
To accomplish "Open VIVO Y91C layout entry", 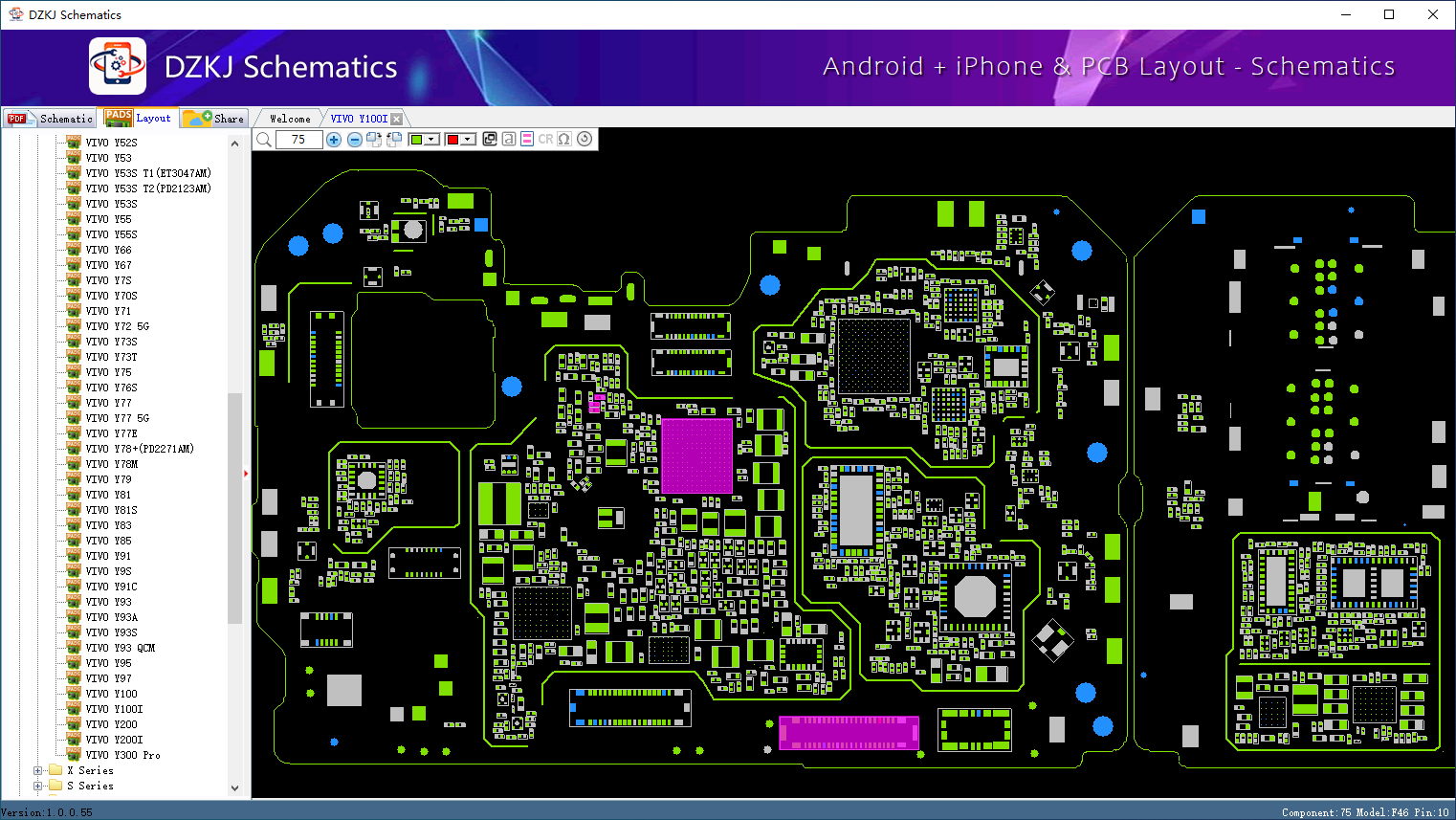I will [x=112, y=587].
